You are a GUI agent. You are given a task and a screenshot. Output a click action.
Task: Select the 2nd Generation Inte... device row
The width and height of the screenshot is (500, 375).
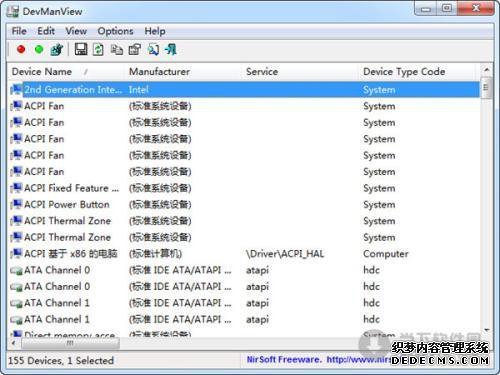coord(244,90)
